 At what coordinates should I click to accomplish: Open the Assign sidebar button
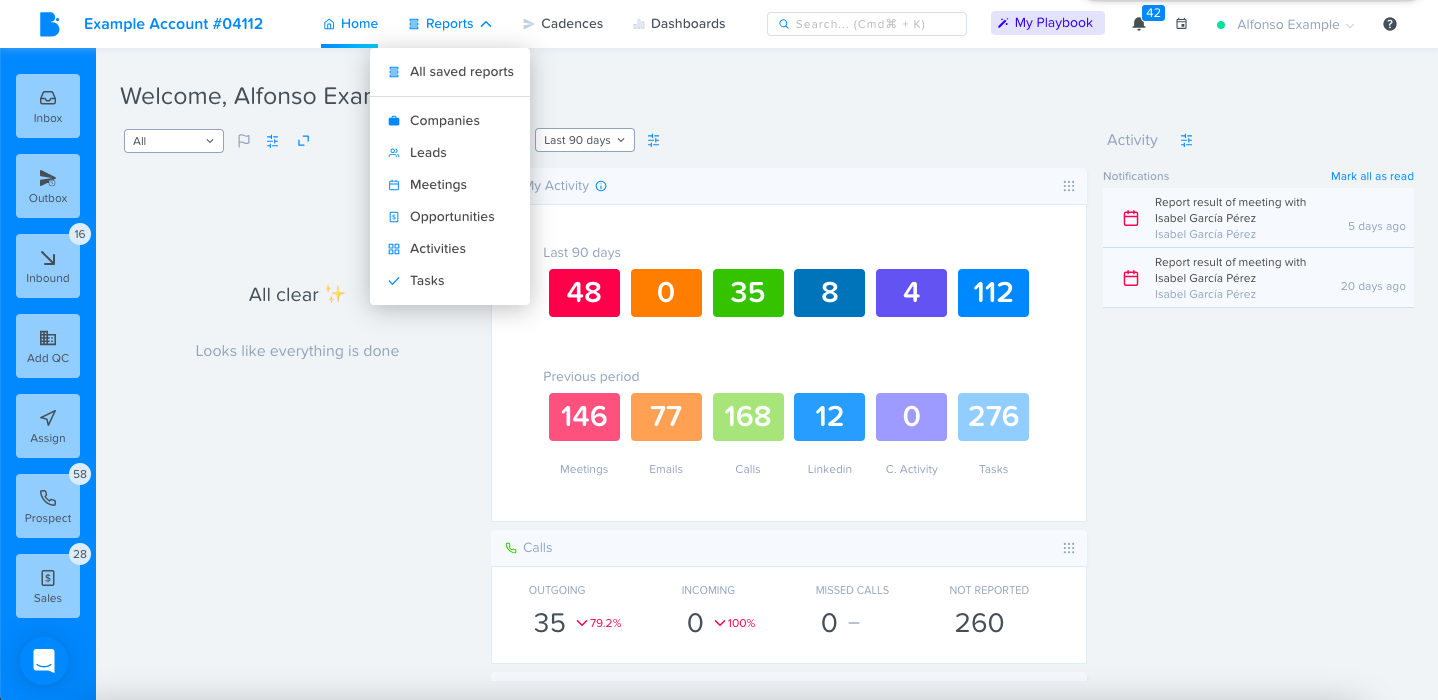point(48,426)
